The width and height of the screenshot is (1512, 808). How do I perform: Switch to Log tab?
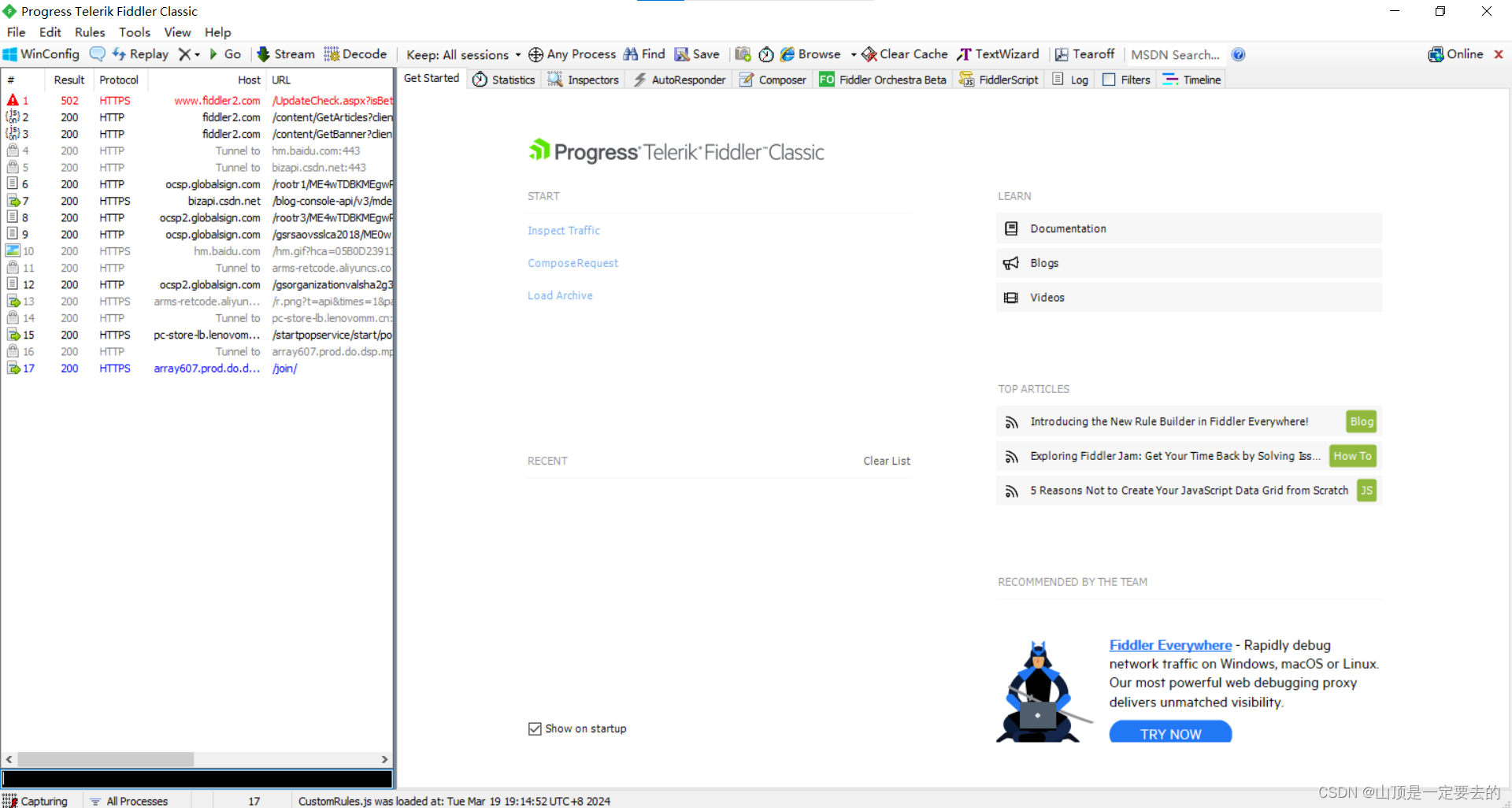pos(1071,80)
